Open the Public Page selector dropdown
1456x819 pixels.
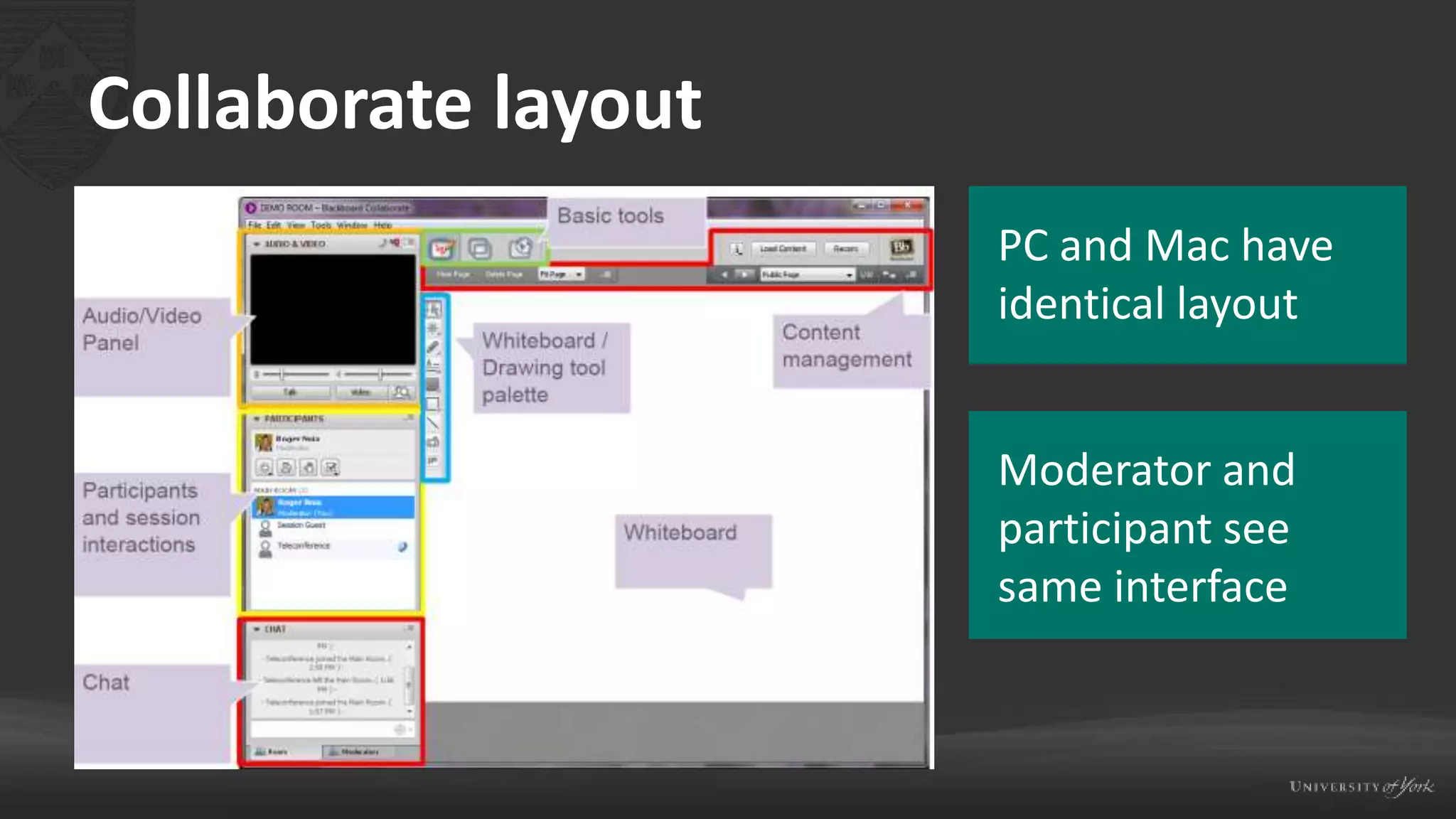[x=807, y=274]
